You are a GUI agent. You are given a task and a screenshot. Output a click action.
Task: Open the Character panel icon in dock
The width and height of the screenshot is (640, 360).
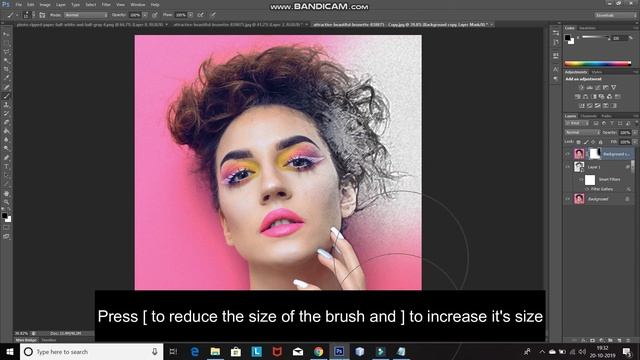point(556,69)
